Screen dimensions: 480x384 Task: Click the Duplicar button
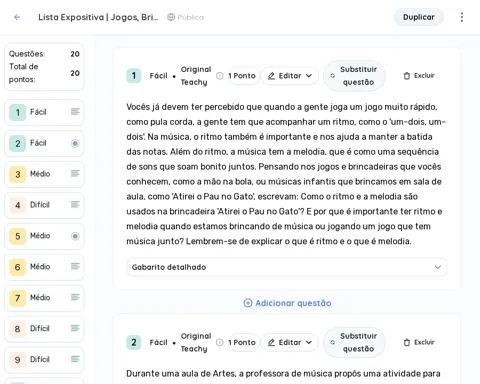coord(419,17)
